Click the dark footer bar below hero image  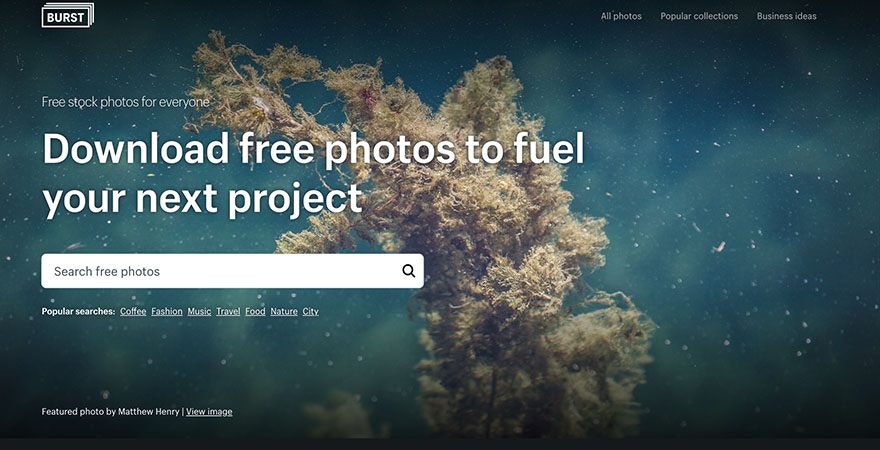(x=440, y=444)
